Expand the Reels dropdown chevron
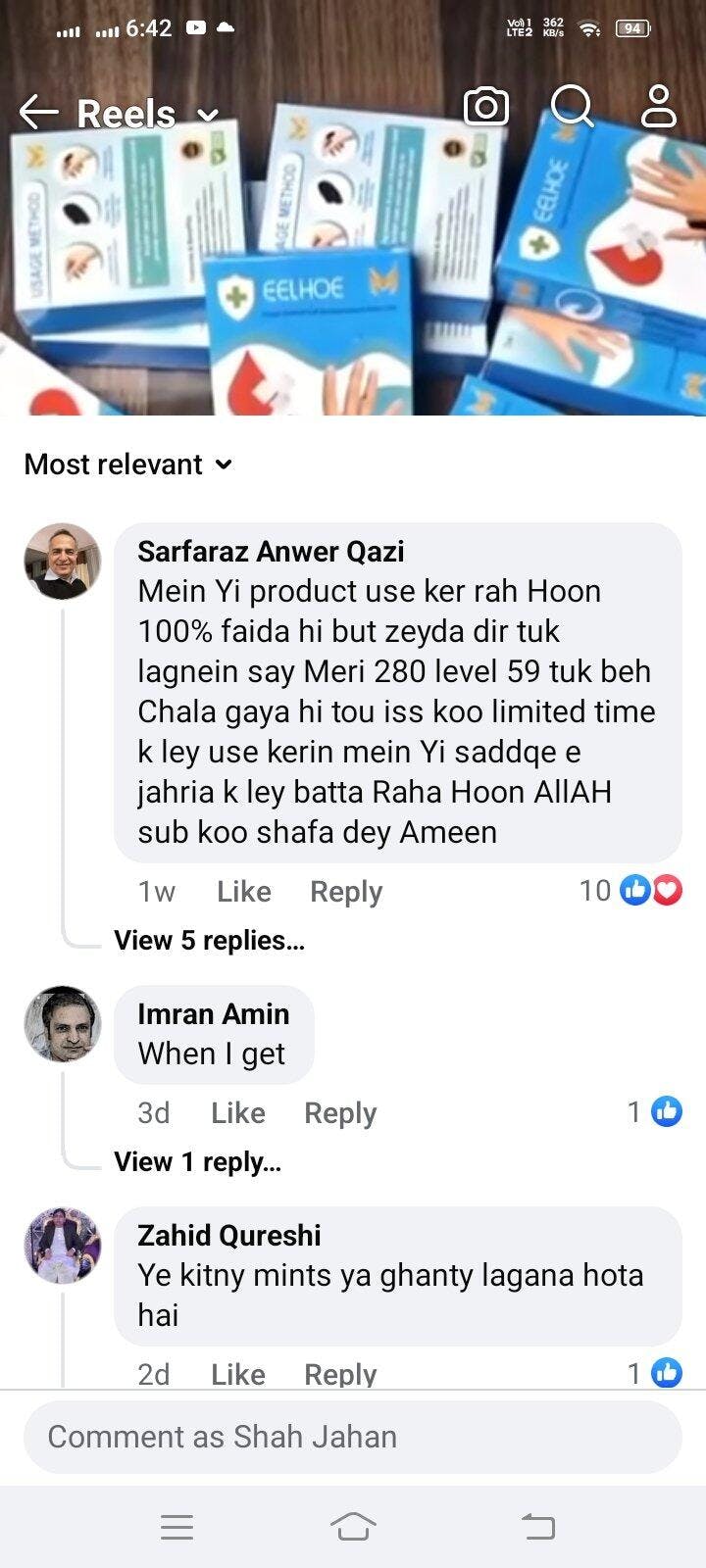This screenshot has height=1568, width=706. pyautogui.click(x=208, y=116)
